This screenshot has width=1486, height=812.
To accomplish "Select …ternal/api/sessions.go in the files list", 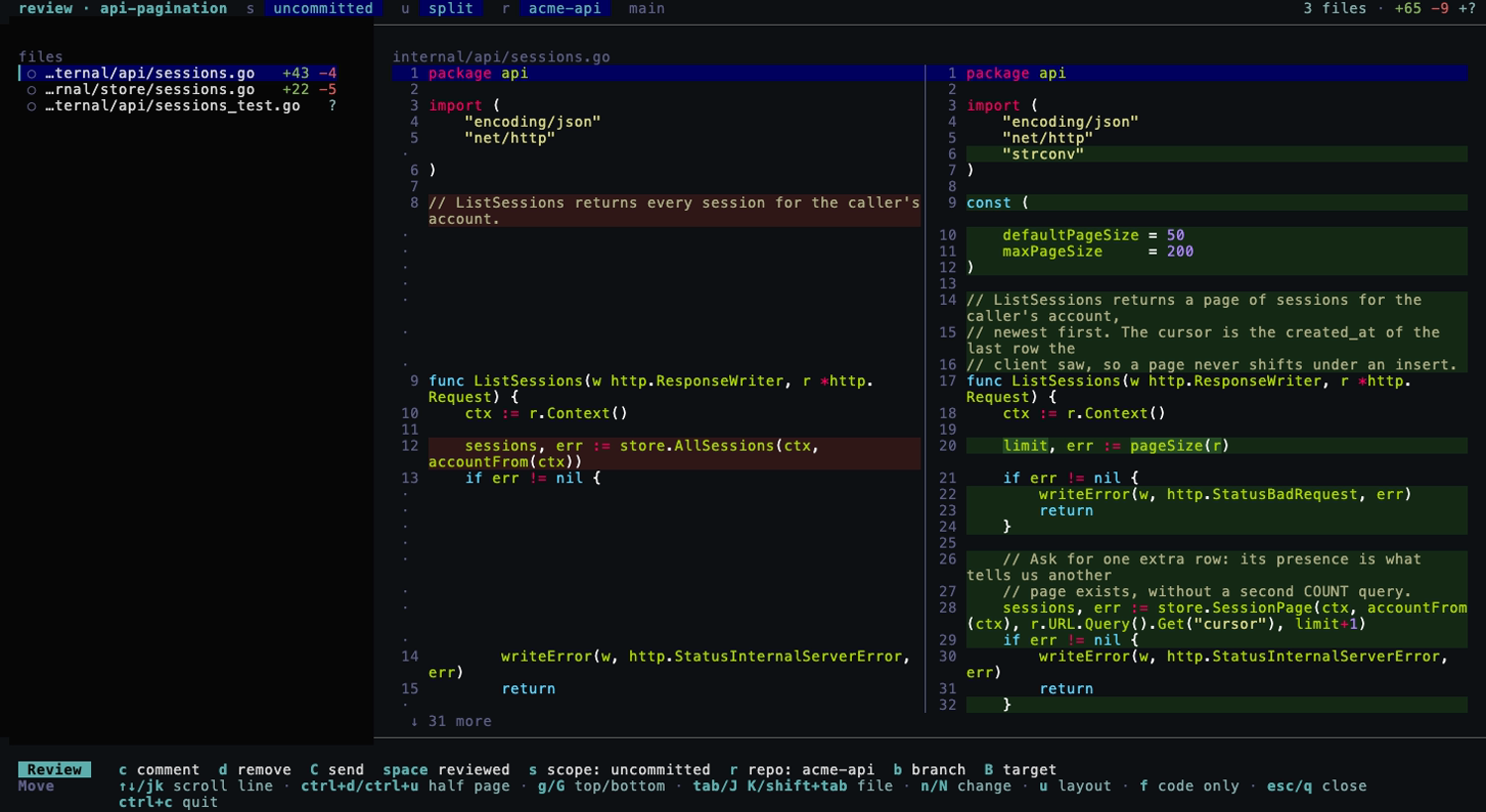I will [178, 73].
